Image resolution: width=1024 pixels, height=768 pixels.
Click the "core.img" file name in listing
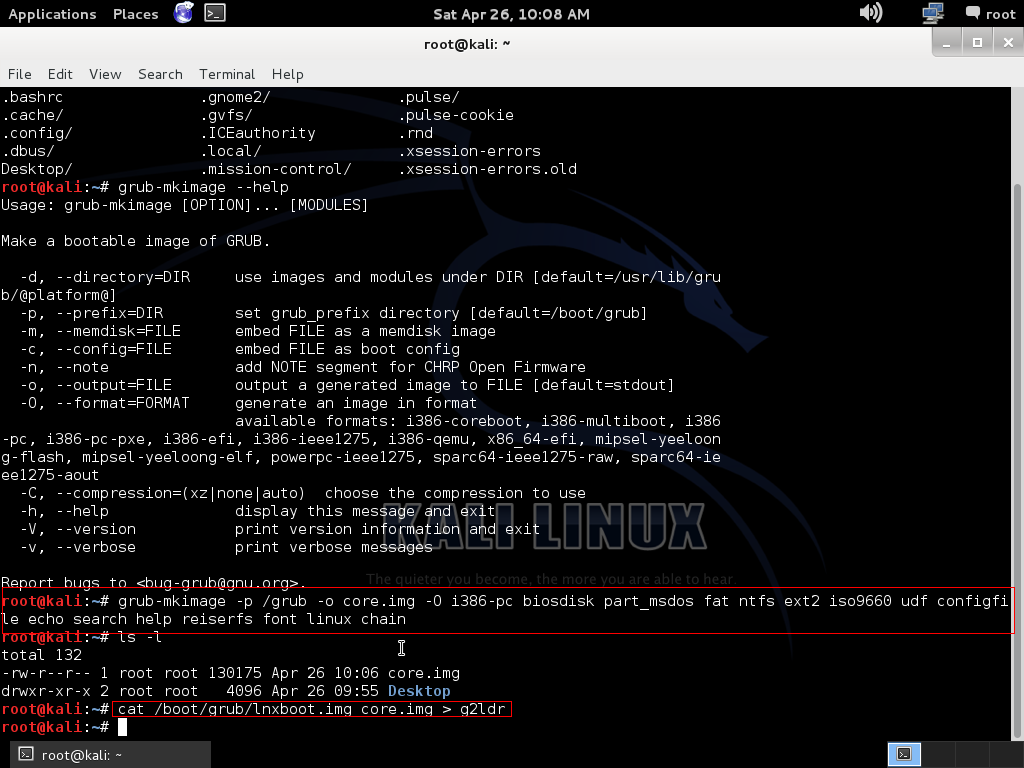tap(424, 673)
